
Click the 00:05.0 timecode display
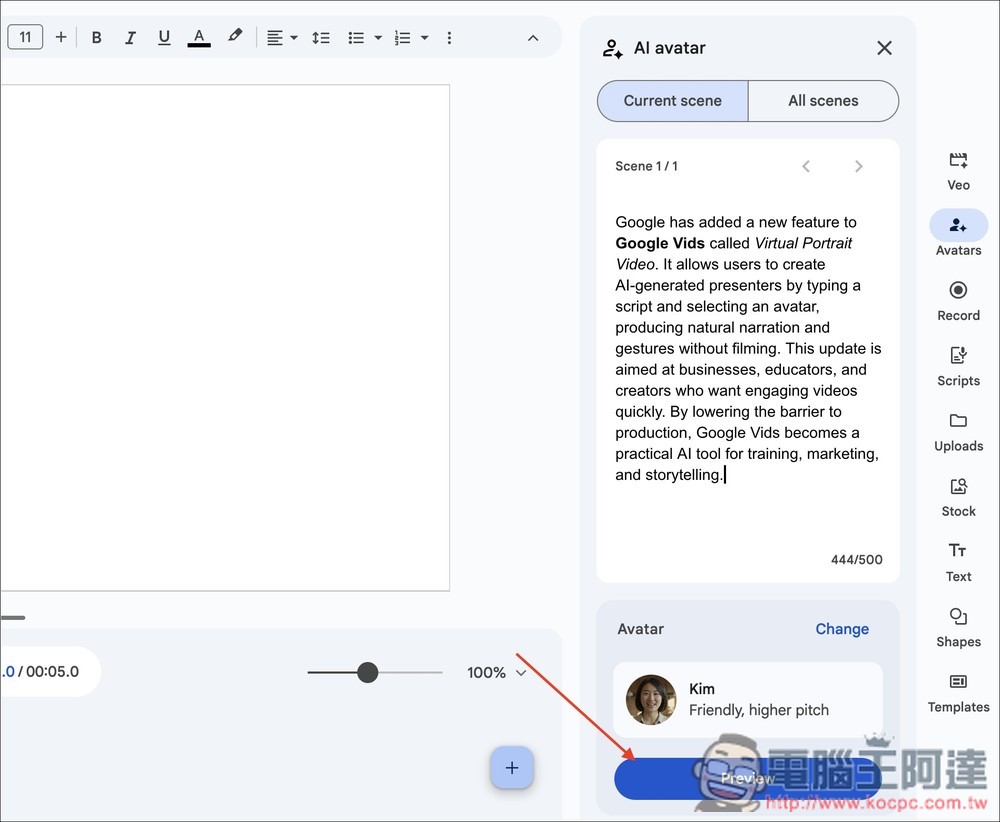(52, 672)
